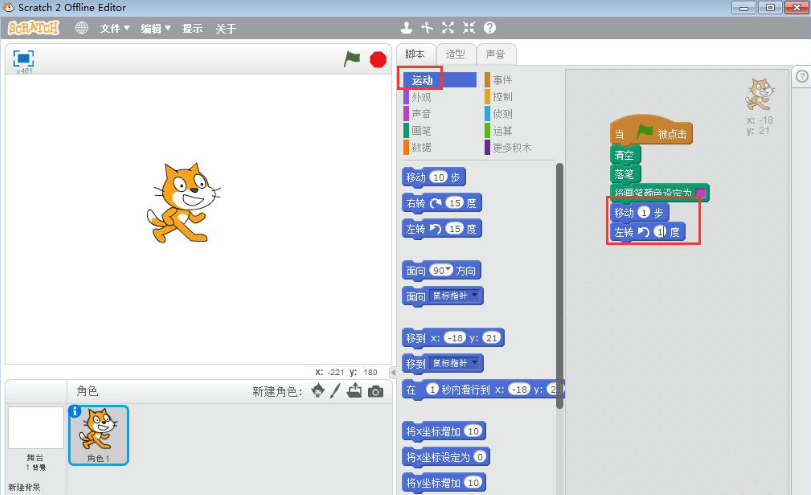Open the 关于 menu

[226, 28]
